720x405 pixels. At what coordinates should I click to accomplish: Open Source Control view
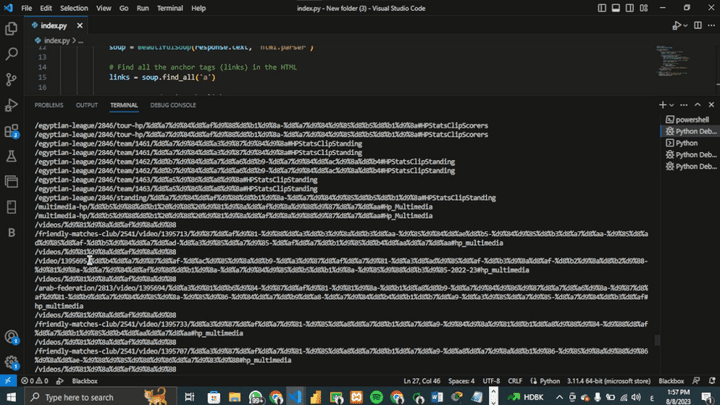pos(11,79)
